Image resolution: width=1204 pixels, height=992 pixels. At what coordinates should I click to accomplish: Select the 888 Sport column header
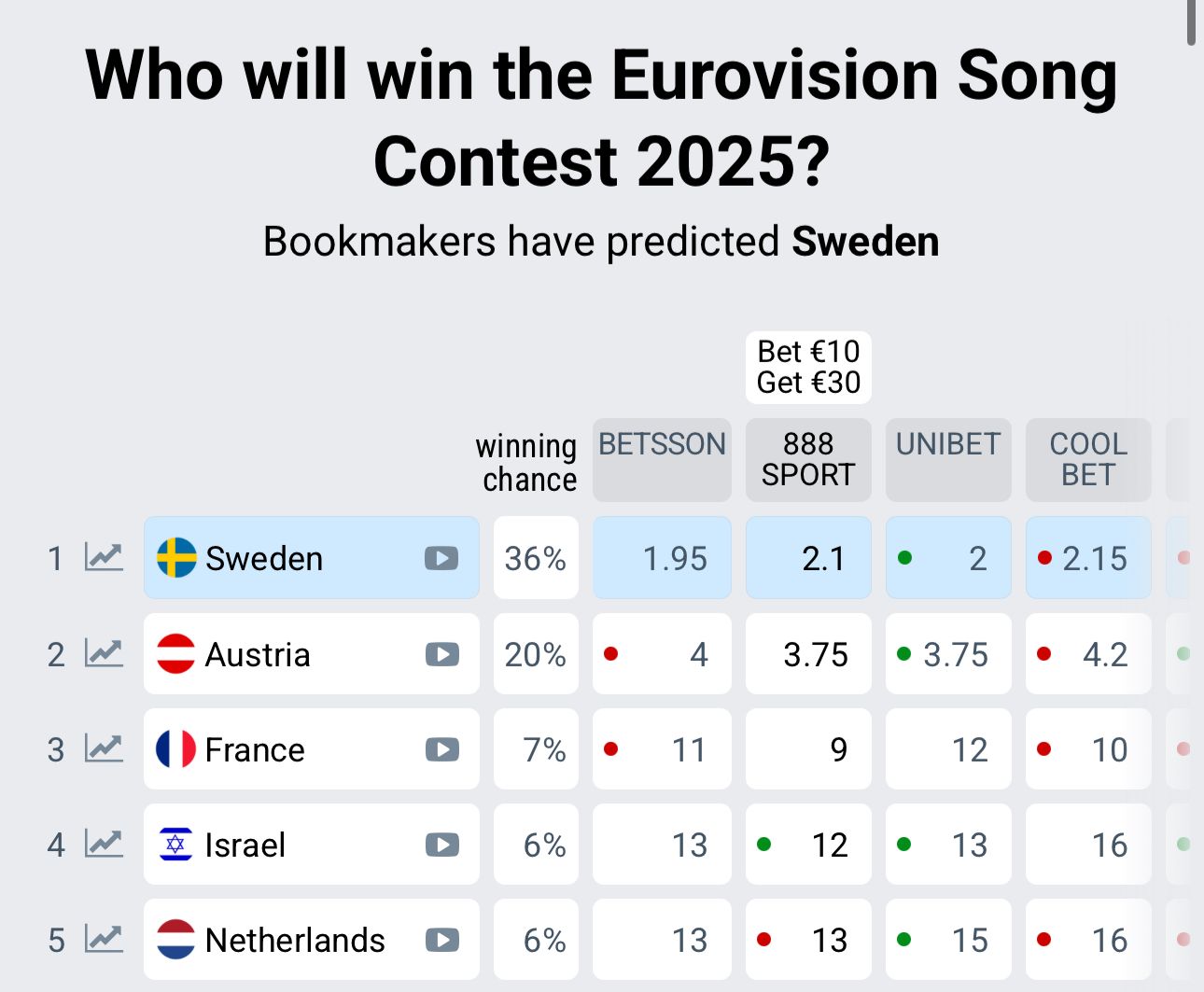click(808, 459)
